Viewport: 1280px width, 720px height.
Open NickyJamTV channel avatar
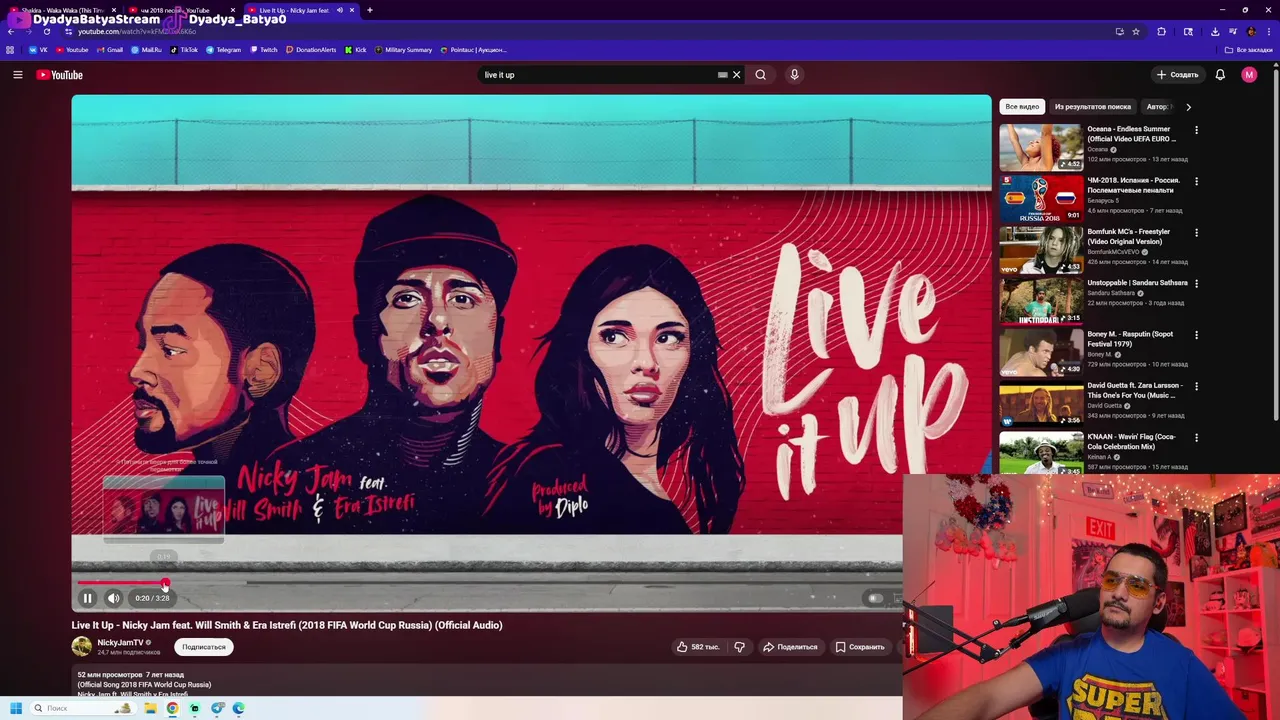pos(82,647)
